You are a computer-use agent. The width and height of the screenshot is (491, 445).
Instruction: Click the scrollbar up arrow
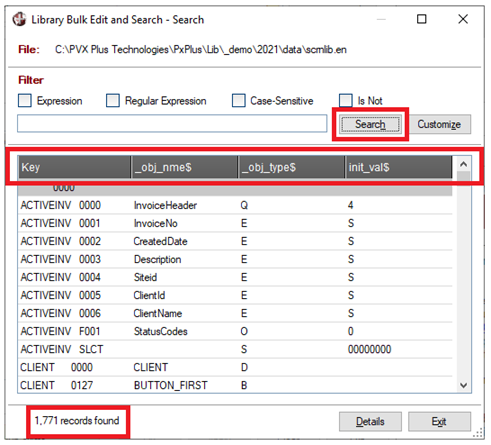[x=463, y=164]
